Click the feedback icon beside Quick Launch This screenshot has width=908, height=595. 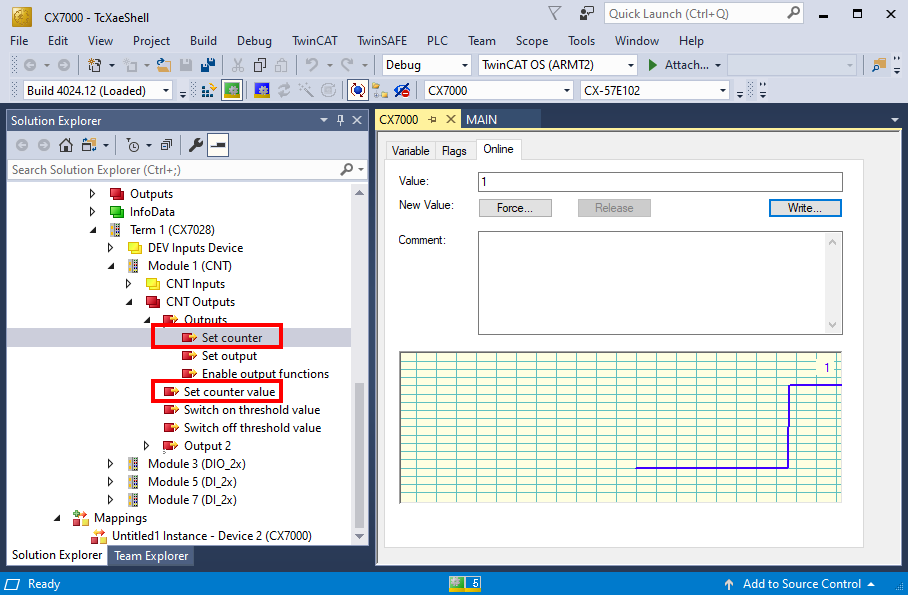pyautogui.click(x=586, y=13)
